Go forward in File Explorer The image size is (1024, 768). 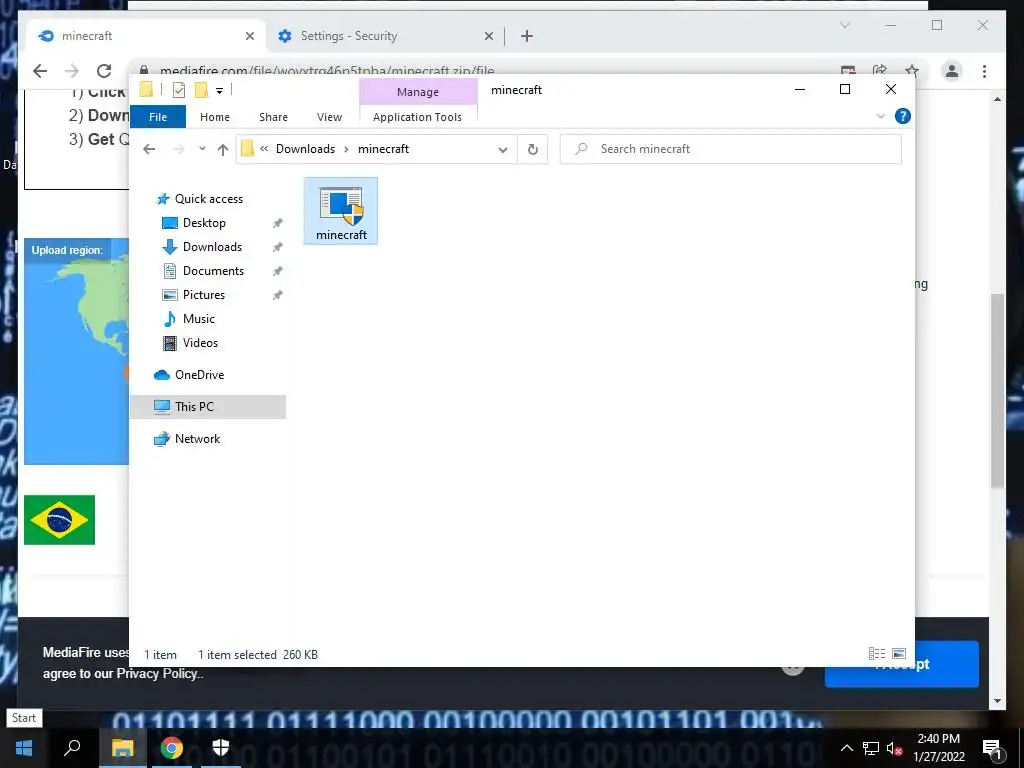[178, 150]
